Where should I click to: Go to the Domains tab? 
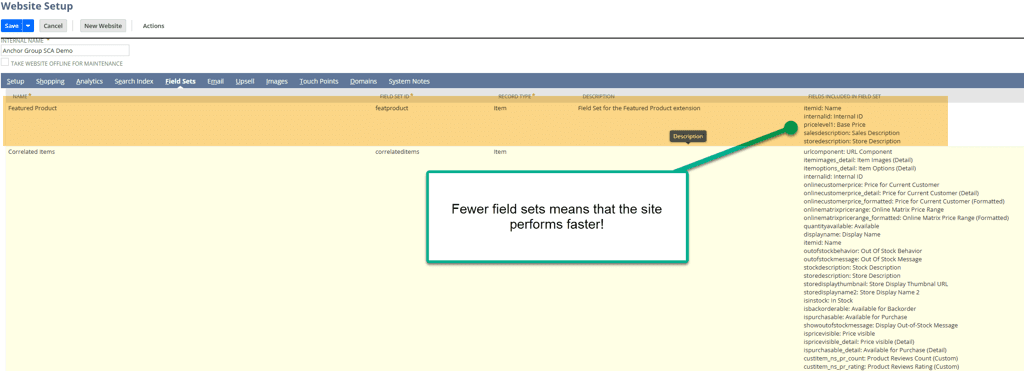click(363, 82)
